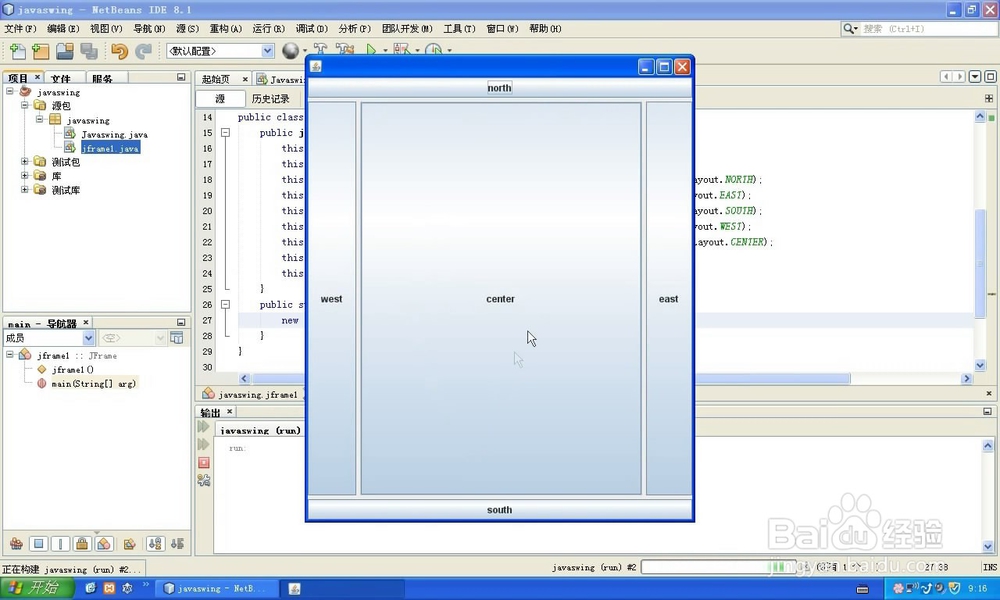1000x600 pixels.
Task: Select Javaswing.java in project tree
Action: (114, 134)
